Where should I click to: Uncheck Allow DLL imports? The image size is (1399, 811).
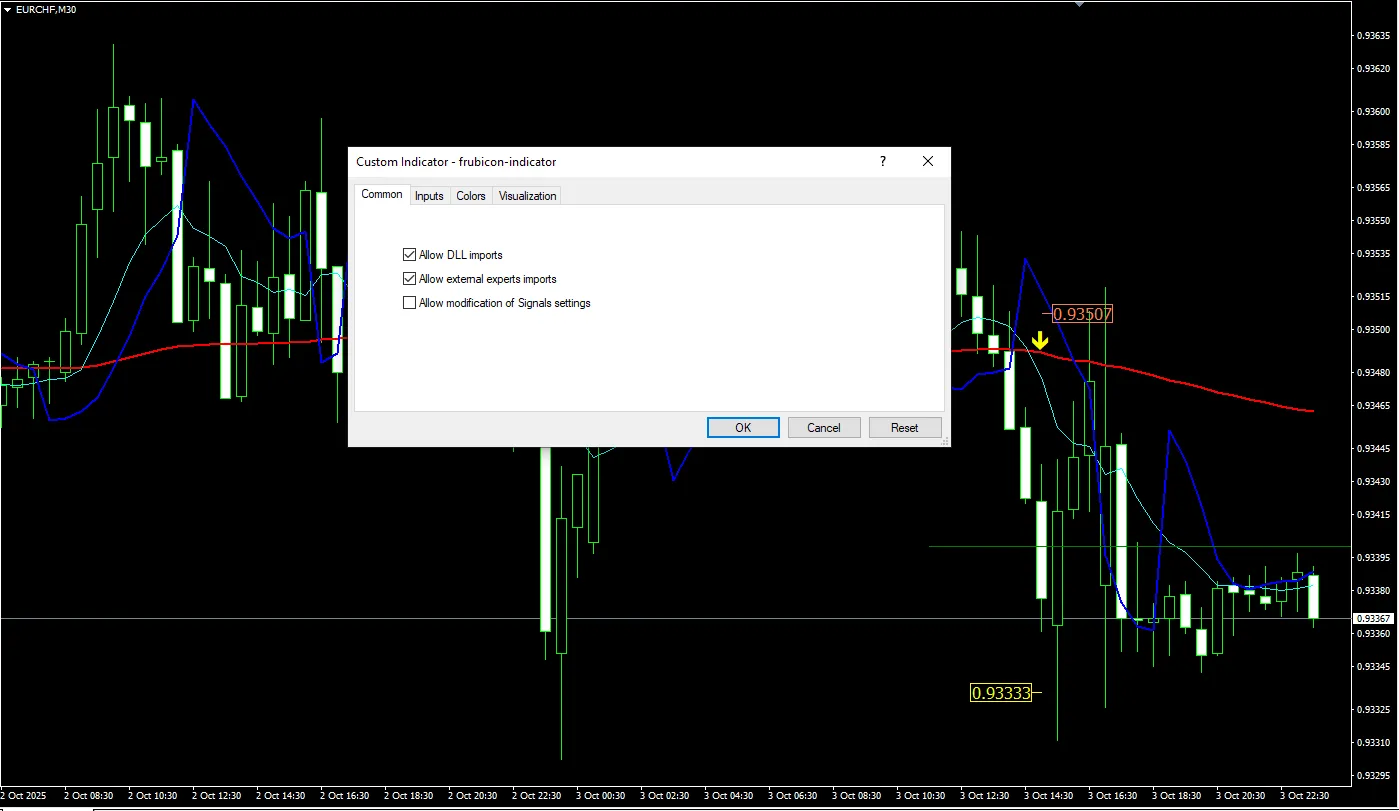pyautogui.click(x=409, y=255)
